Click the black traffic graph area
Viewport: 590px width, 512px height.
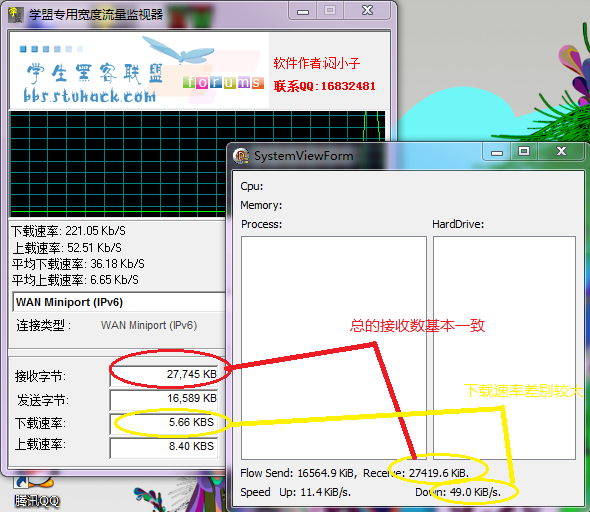click(x=118, y=164)
